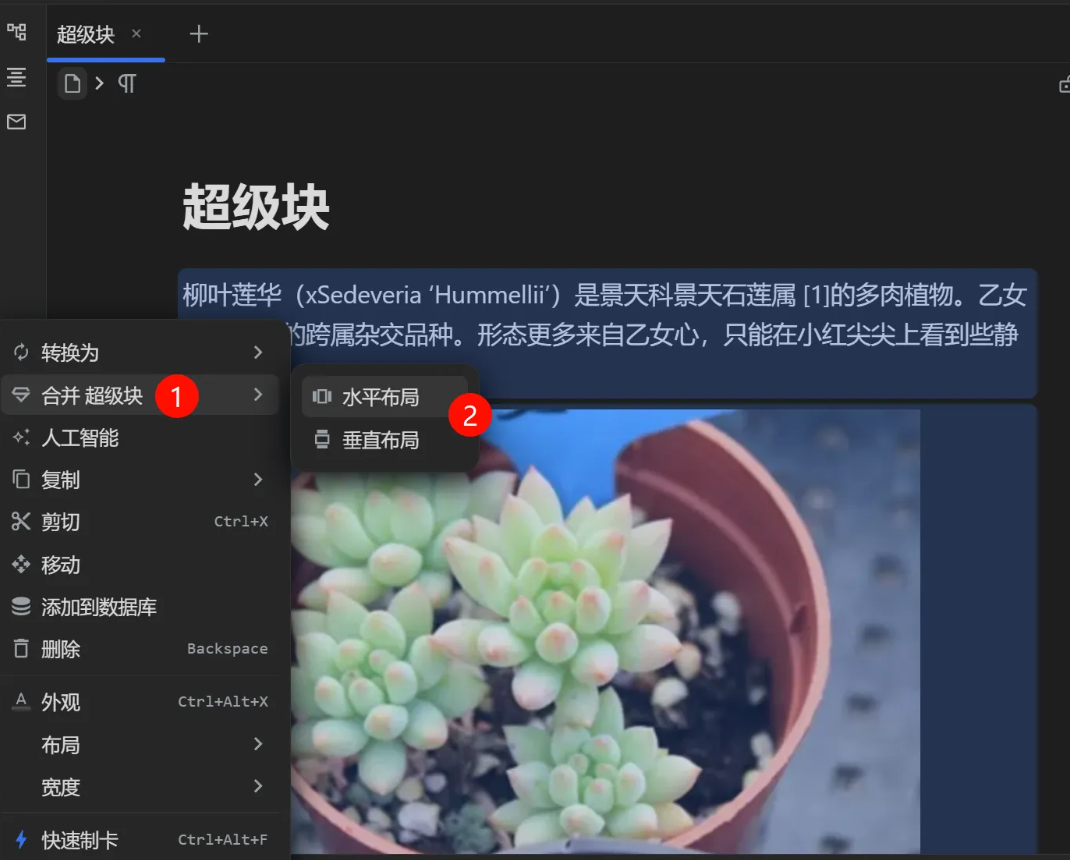The height and width of the screenshot is (860, 1070).
Task: Open the 复制 submenu
Action: pos(140,480)
